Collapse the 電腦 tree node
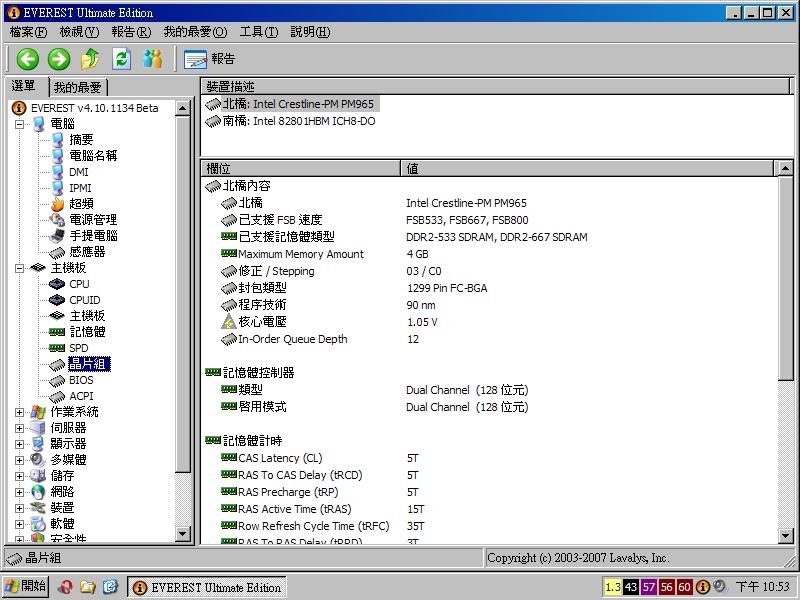Viewport: 800px width, 600px height. pyautogui.click(x=19, y=124)
